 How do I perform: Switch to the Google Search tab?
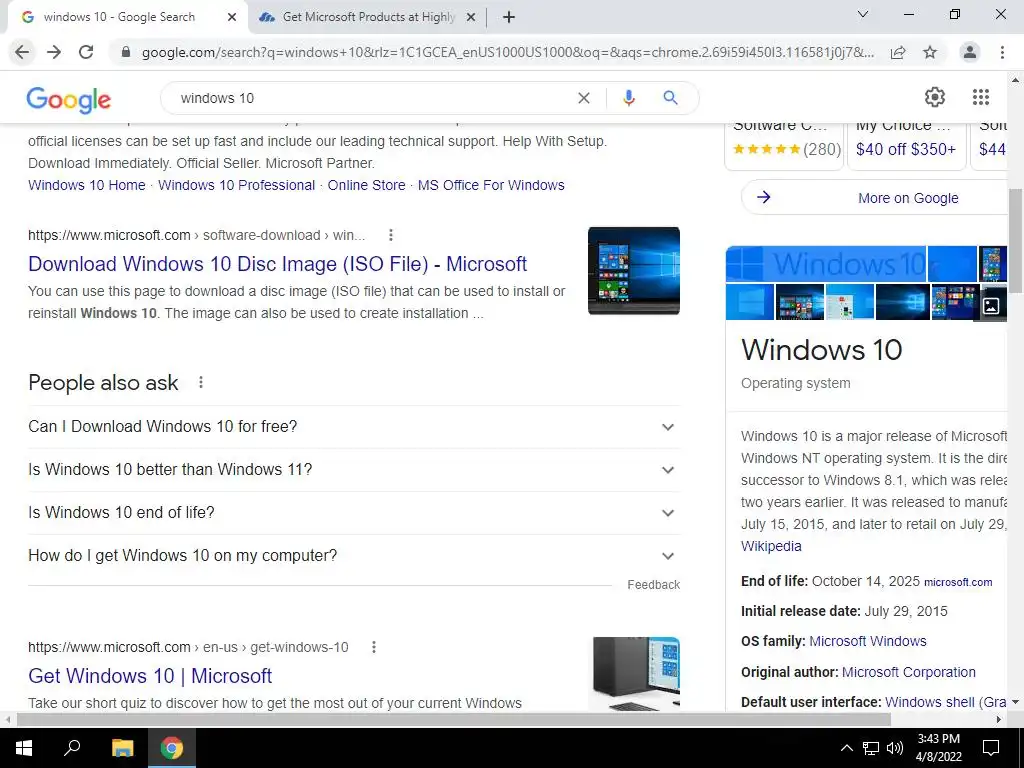point(119,17)
